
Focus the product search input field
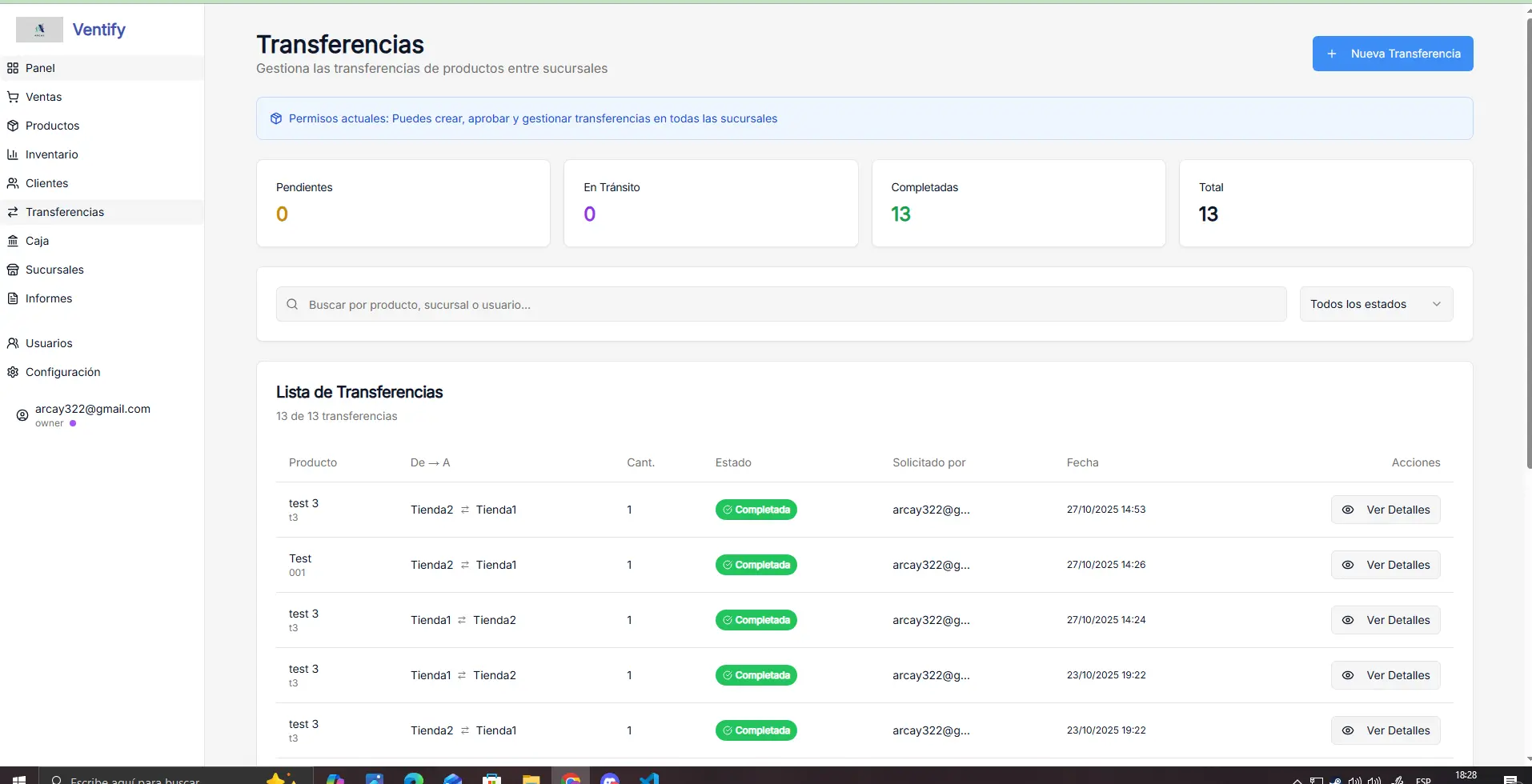780,305
